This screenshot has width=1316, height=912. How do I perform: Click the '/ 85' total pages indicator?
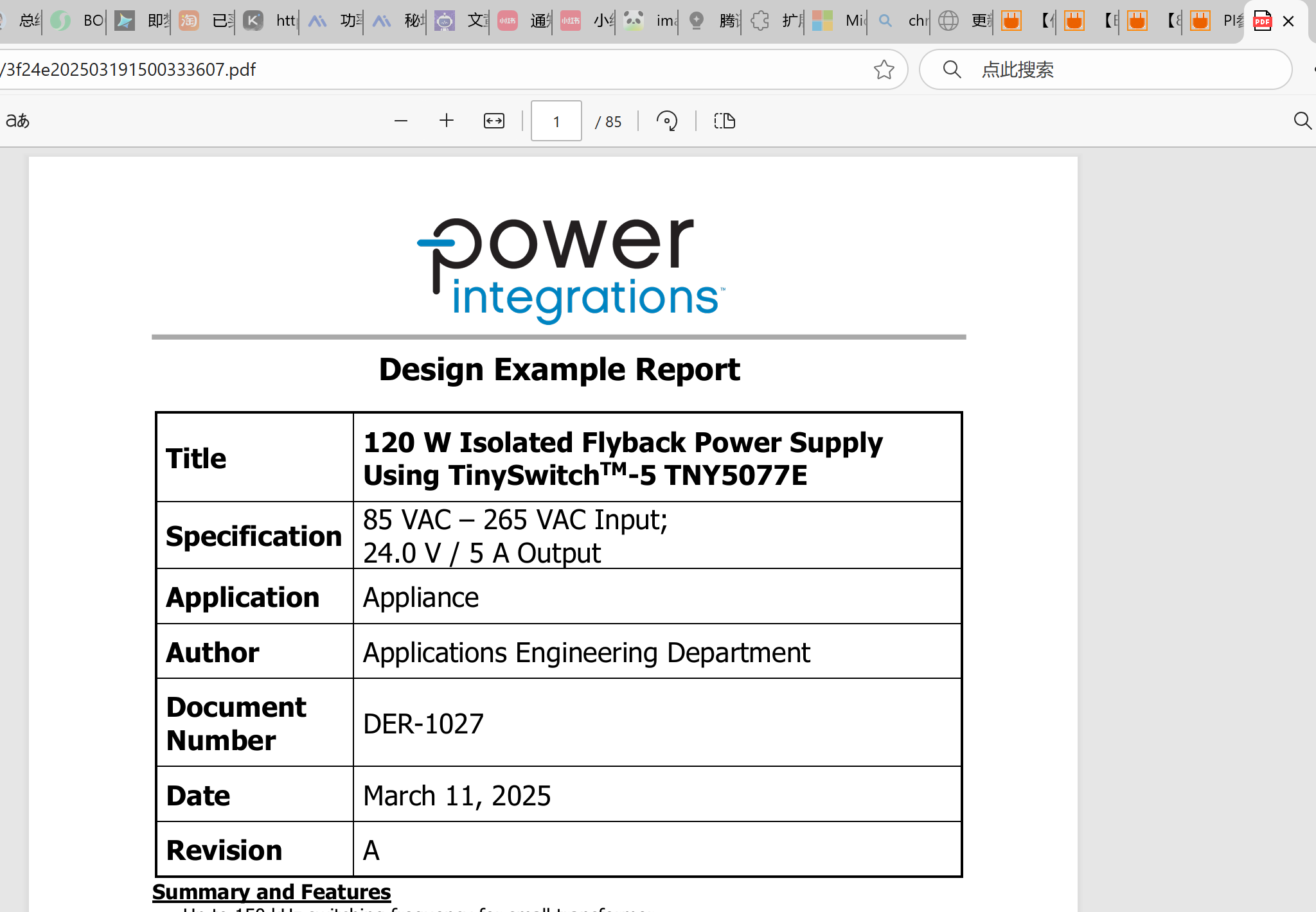point(608,121)
